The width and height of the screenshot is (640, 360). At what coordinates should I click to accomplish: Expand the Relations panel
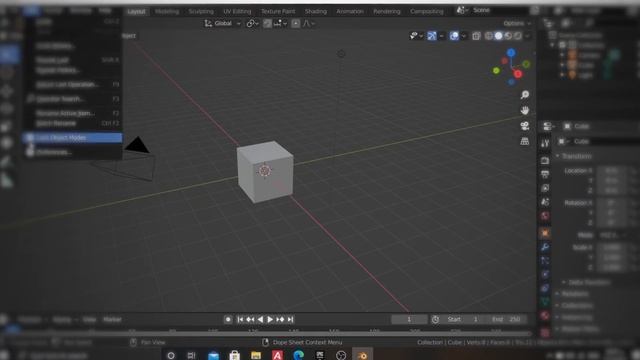point(572,294)
